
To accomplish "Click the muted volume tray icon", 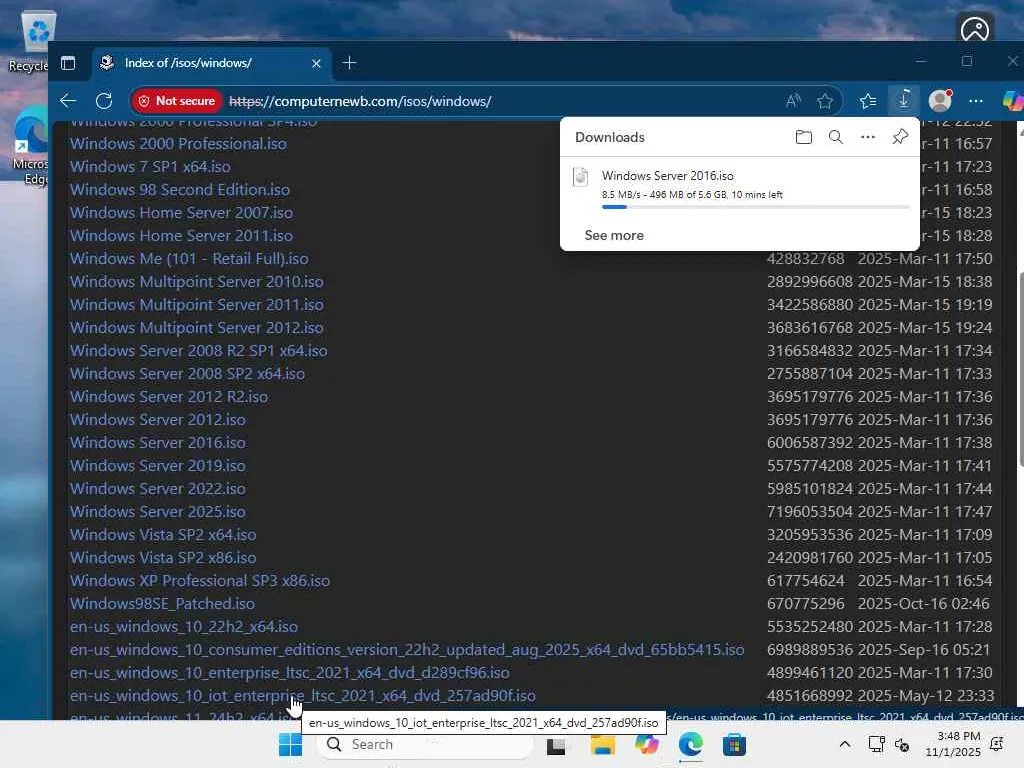I will 903,744.
